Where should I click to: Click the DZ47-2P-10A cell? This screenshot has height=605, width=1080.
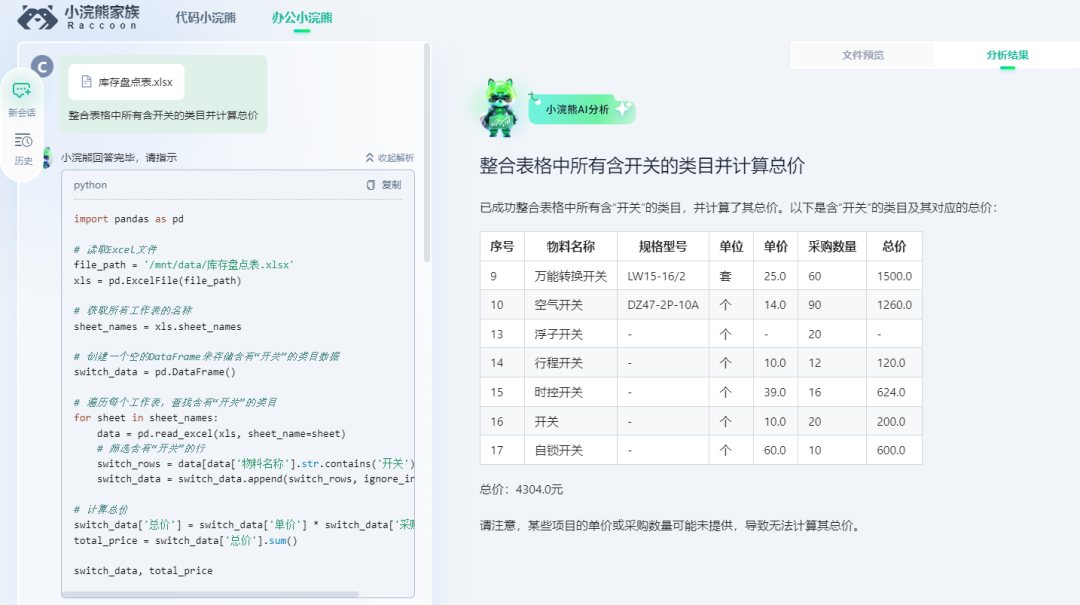point(663,305)
